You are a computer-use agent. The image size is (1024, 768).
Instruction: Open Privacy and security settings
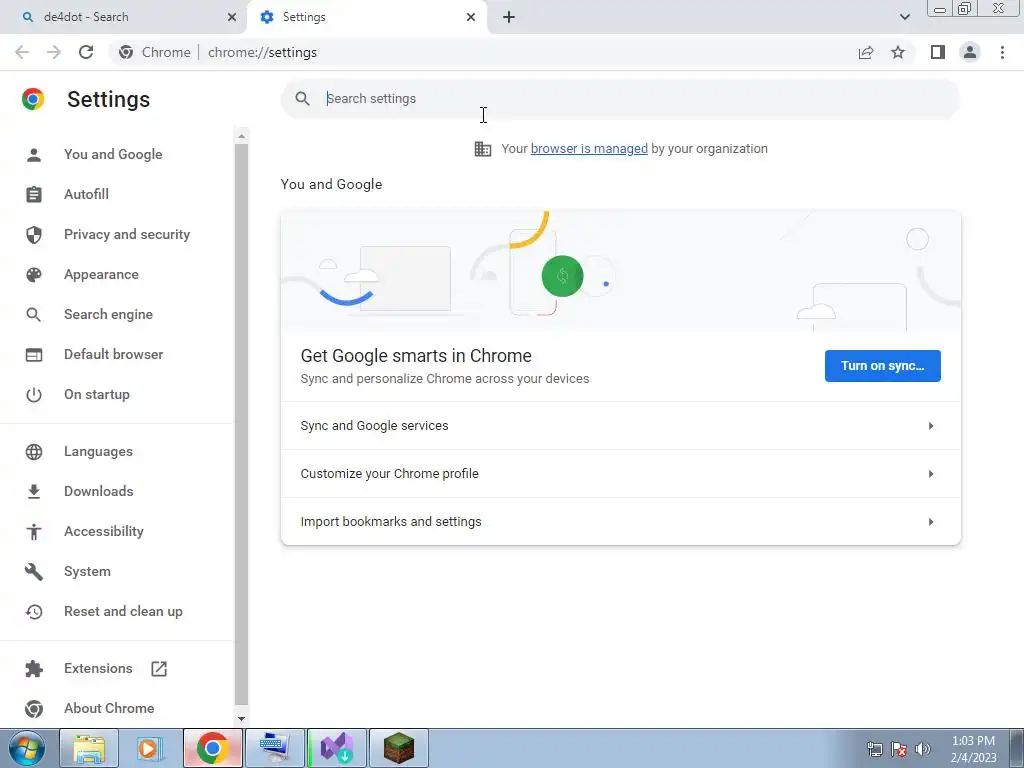coord(127,234)
